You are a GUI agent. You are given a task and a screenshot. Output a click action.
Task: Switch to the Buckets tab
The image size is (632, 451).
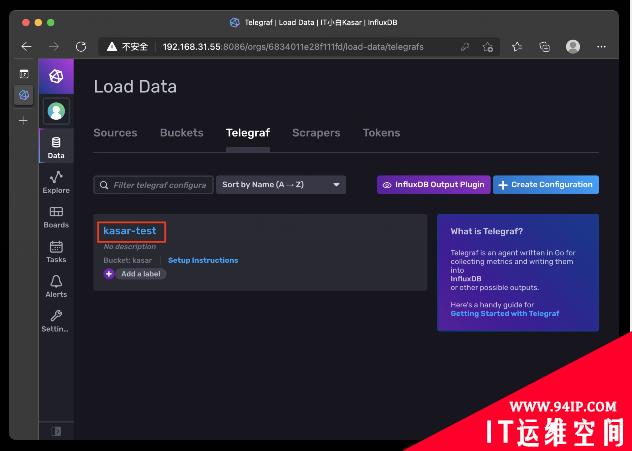point(182,133)
